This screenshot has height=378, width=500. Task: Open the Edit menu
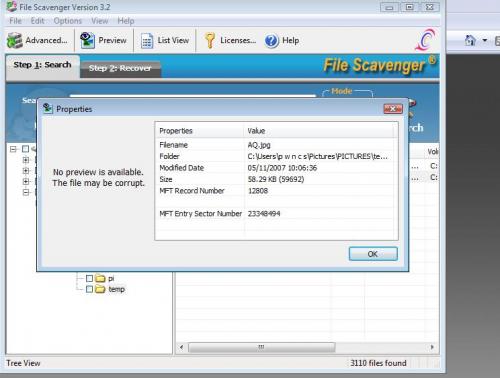coord(37,21)
